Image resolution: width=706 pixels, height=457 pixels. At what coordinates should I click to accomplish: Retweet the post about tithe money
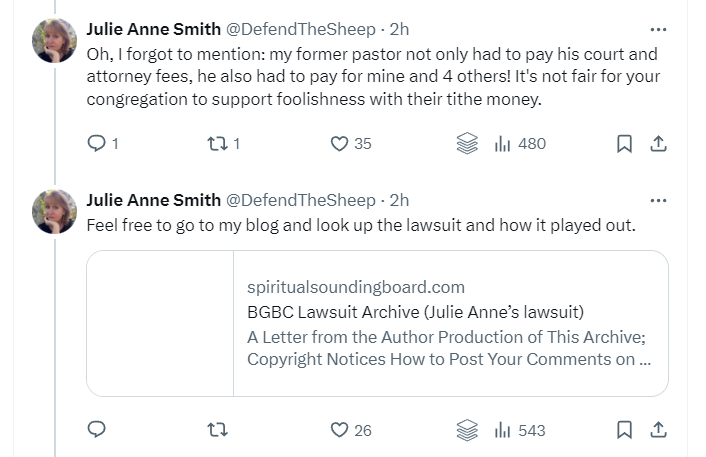click(x=215, y=144)
